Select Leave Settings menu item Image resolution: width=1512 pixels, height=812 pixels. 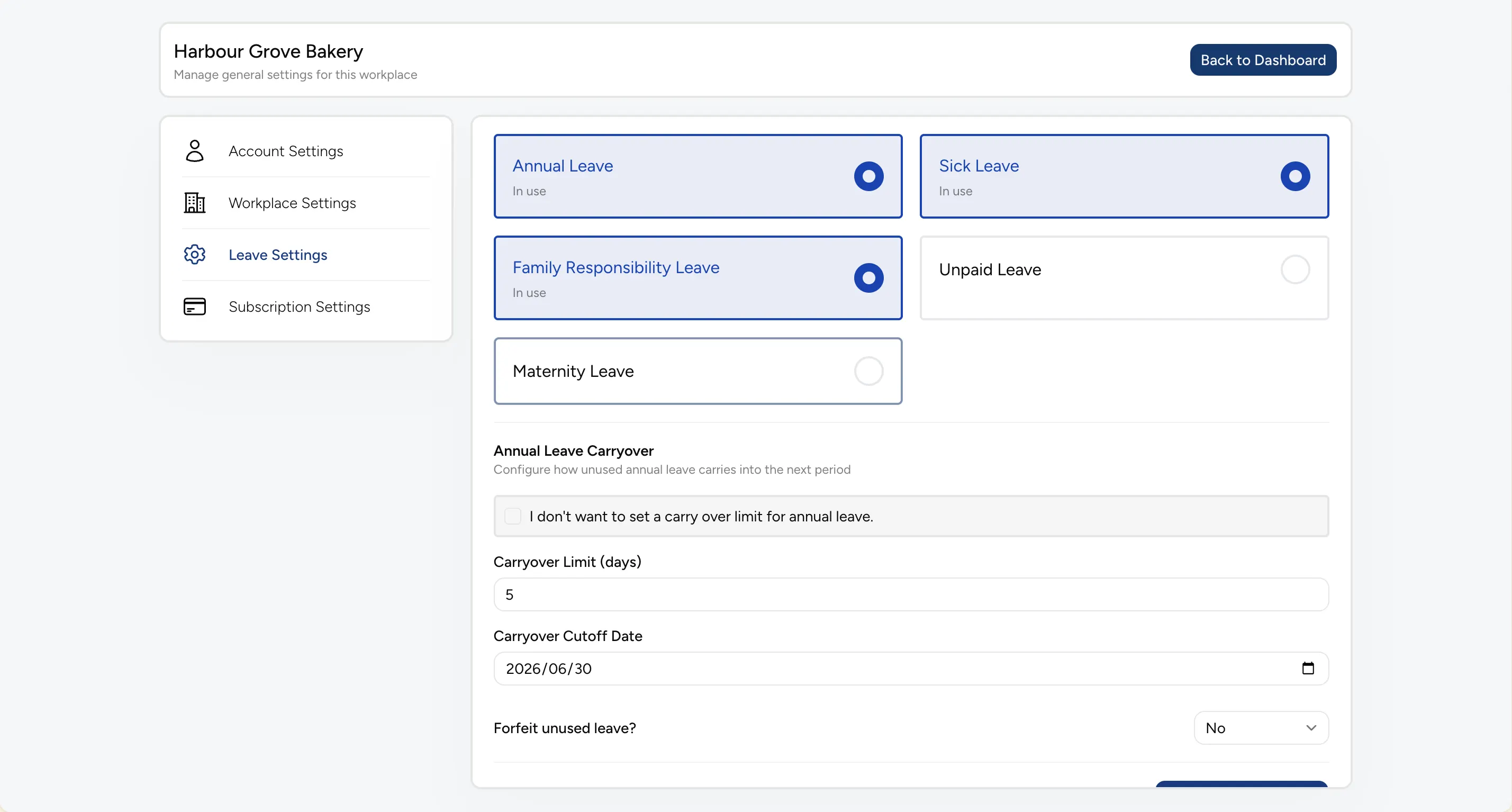tap(306, 254)
